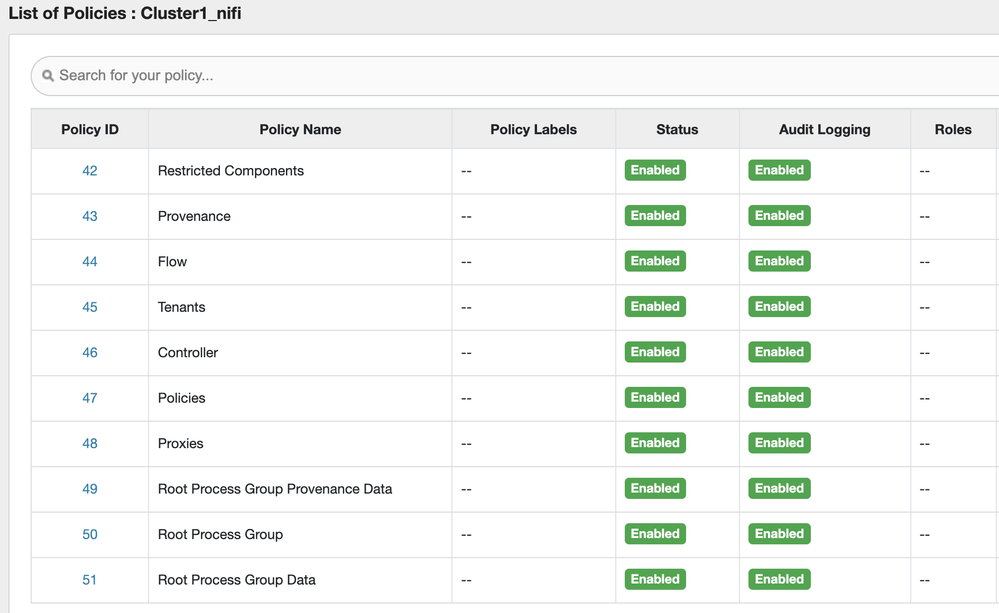
Task: Select the 'Root Process Group' policy name
Action: 220,534
